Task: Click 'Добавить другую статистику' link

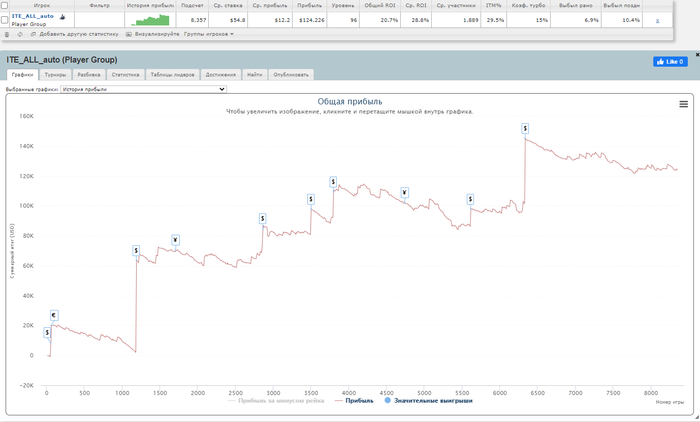Action: [x=75, y=34]
